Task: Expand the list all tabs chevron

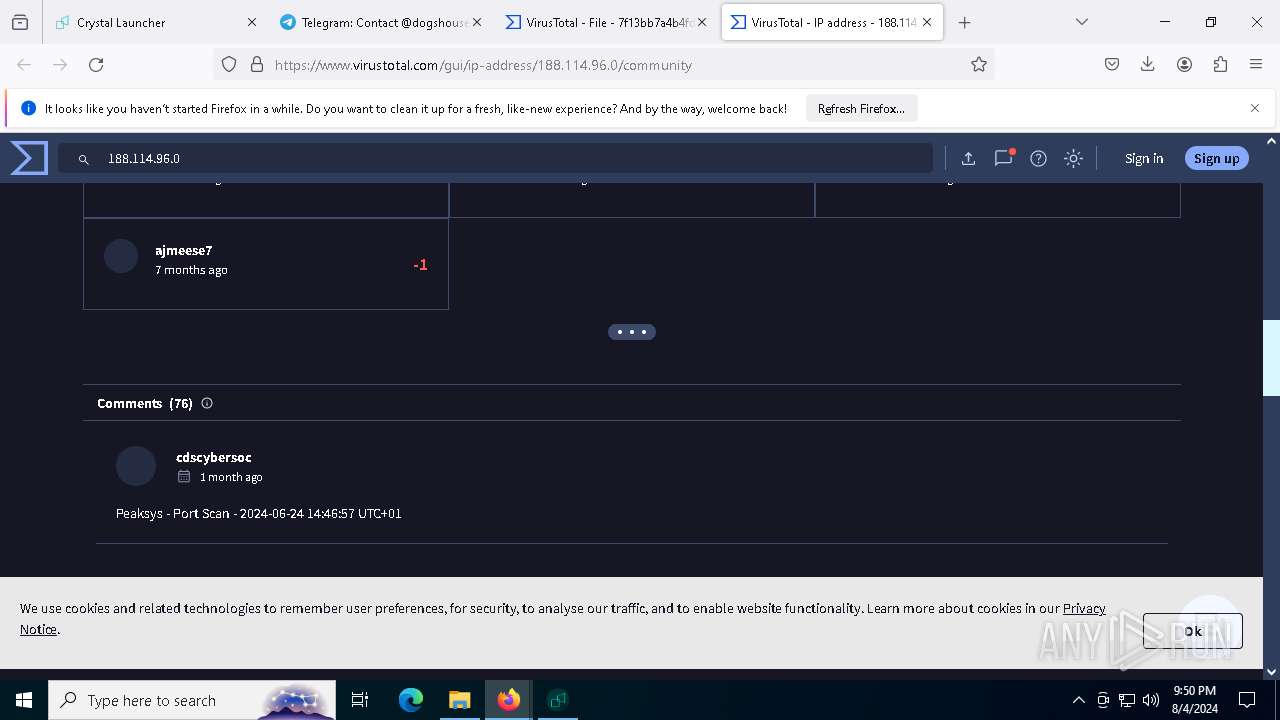Action: (1081, 22)
